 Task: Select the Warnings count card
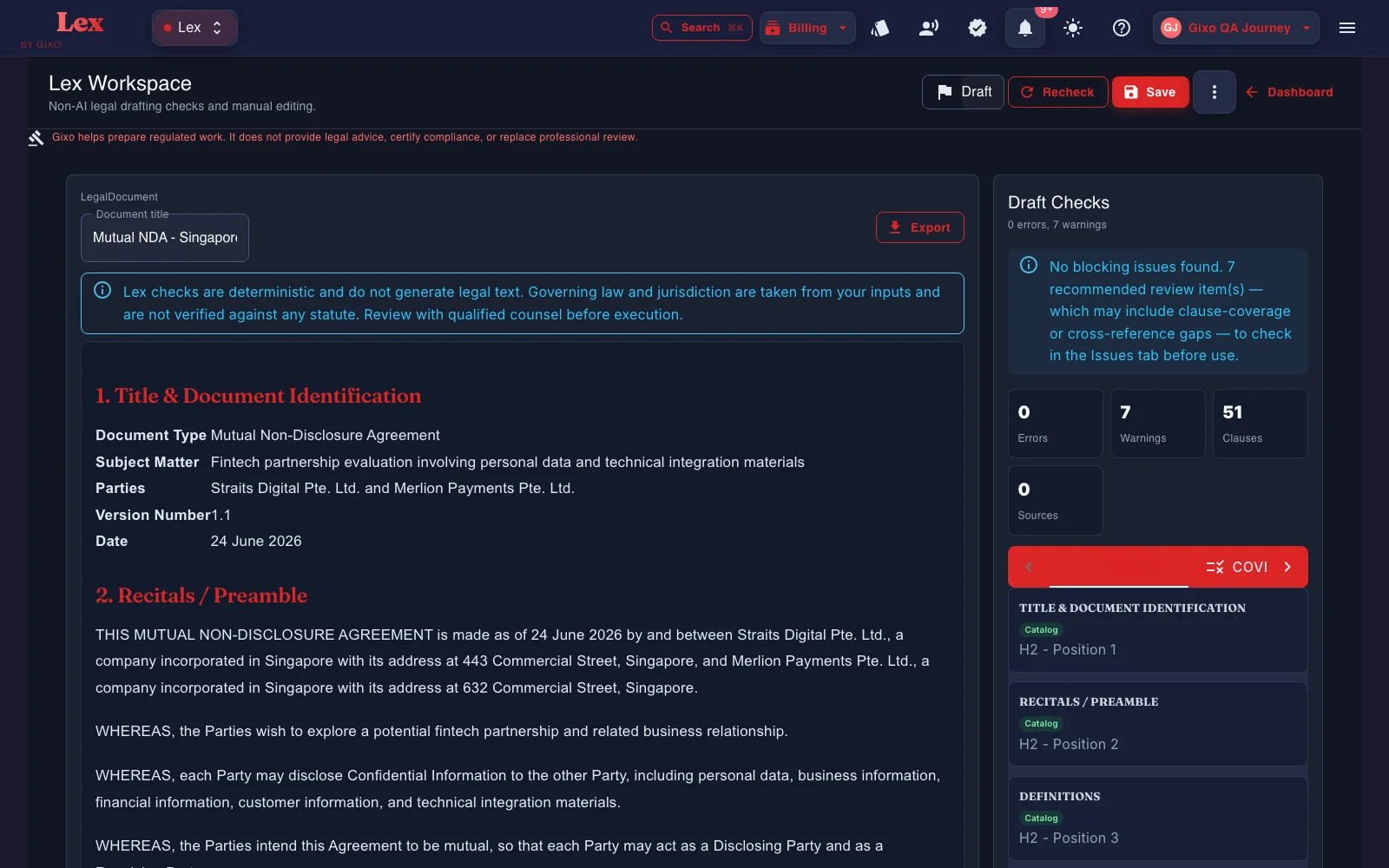(1158, 424)
